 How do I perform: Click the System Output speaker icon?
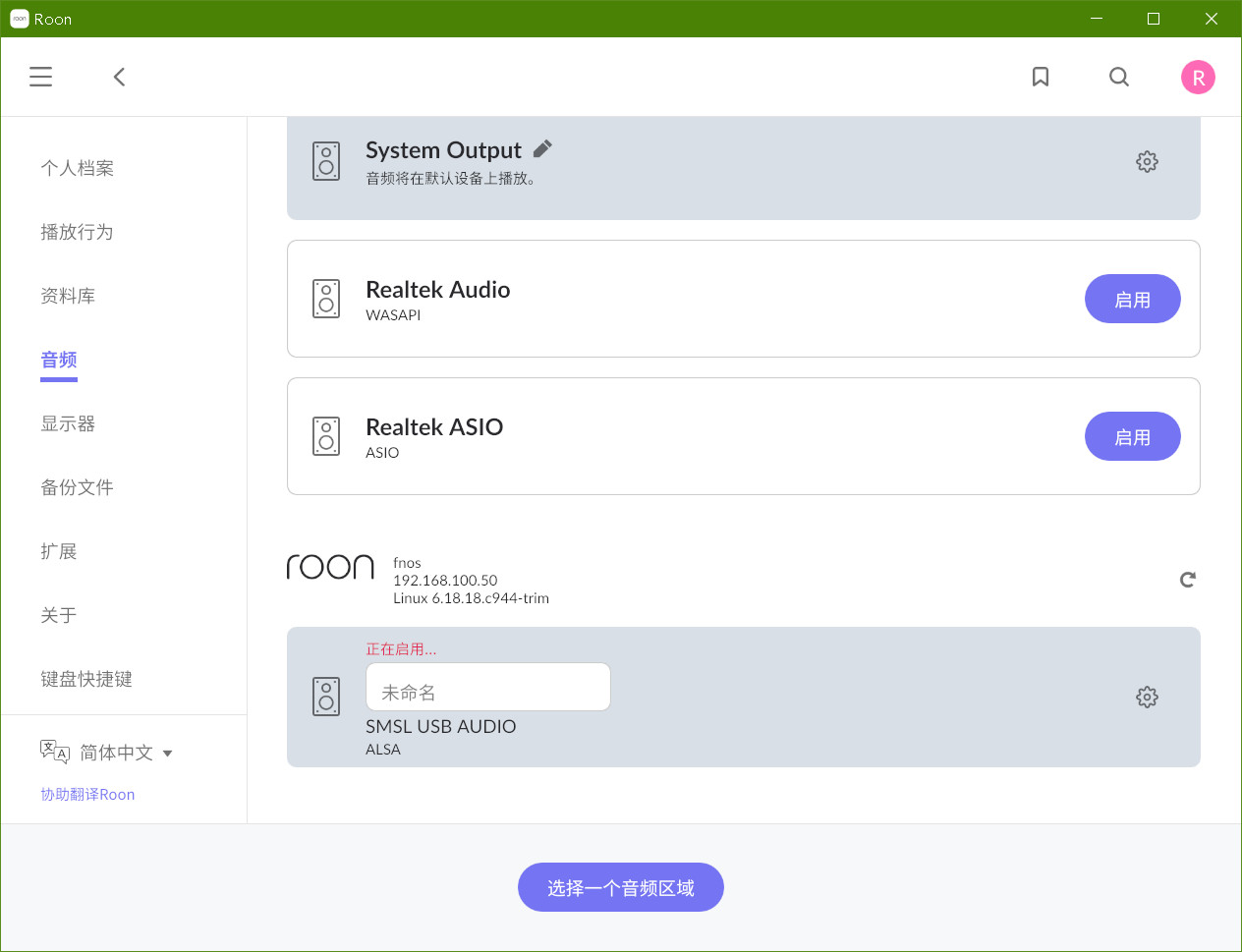[x=326, y=161]
